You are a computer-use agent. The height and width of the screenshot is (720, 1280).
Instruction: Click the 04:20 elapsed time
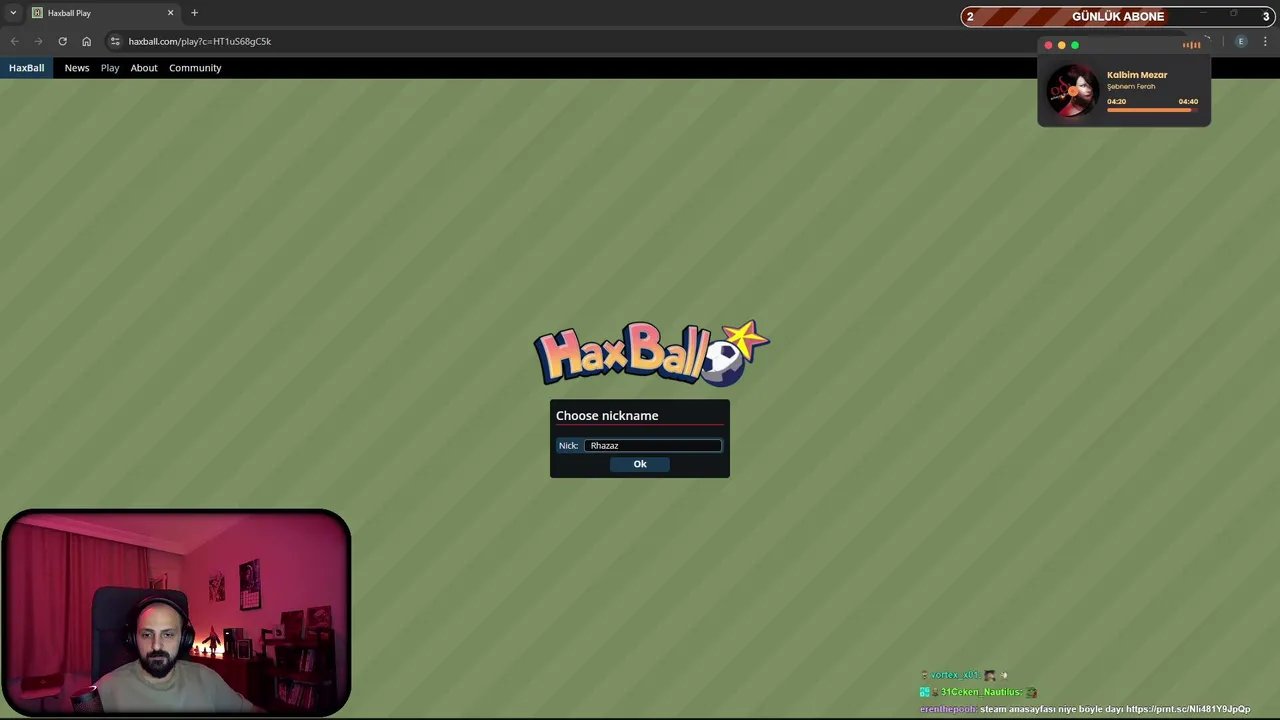click(1116, 101)
